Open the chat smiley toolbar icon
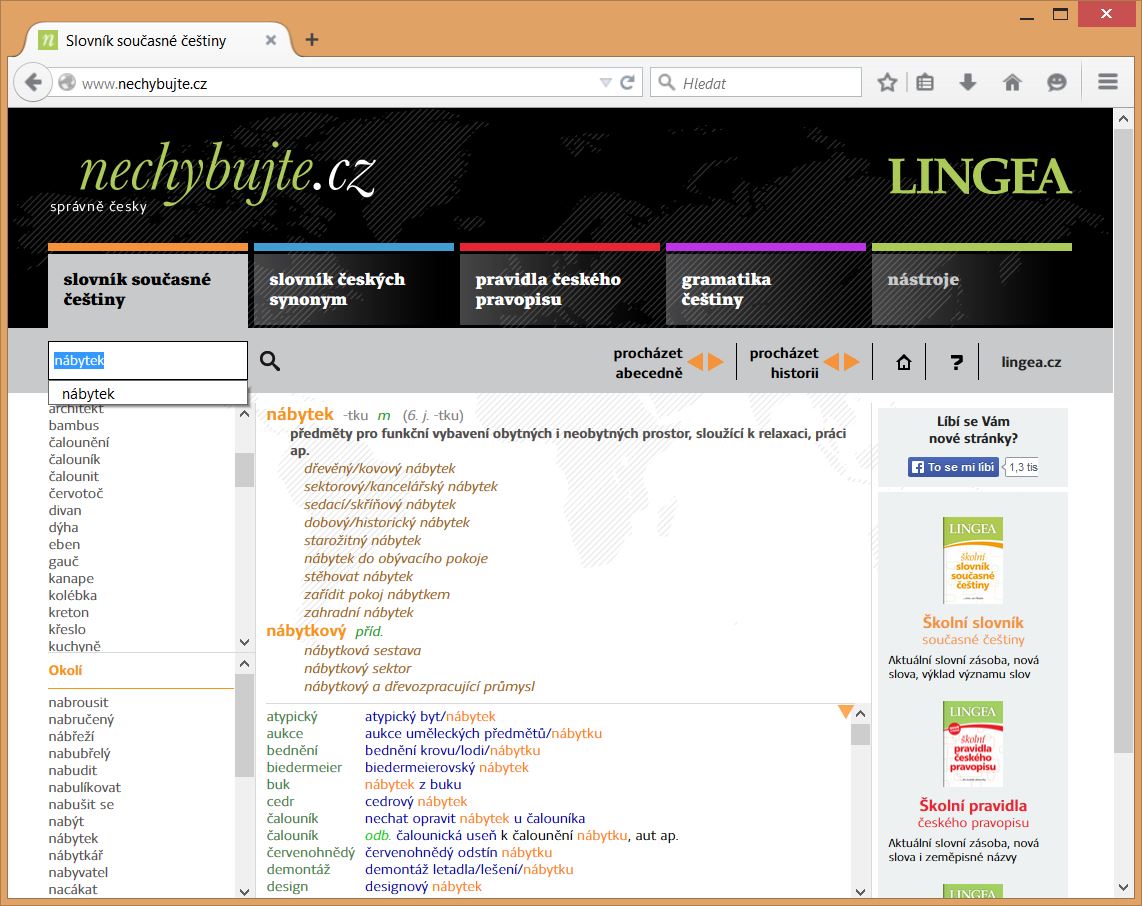 pos(1057,82)
